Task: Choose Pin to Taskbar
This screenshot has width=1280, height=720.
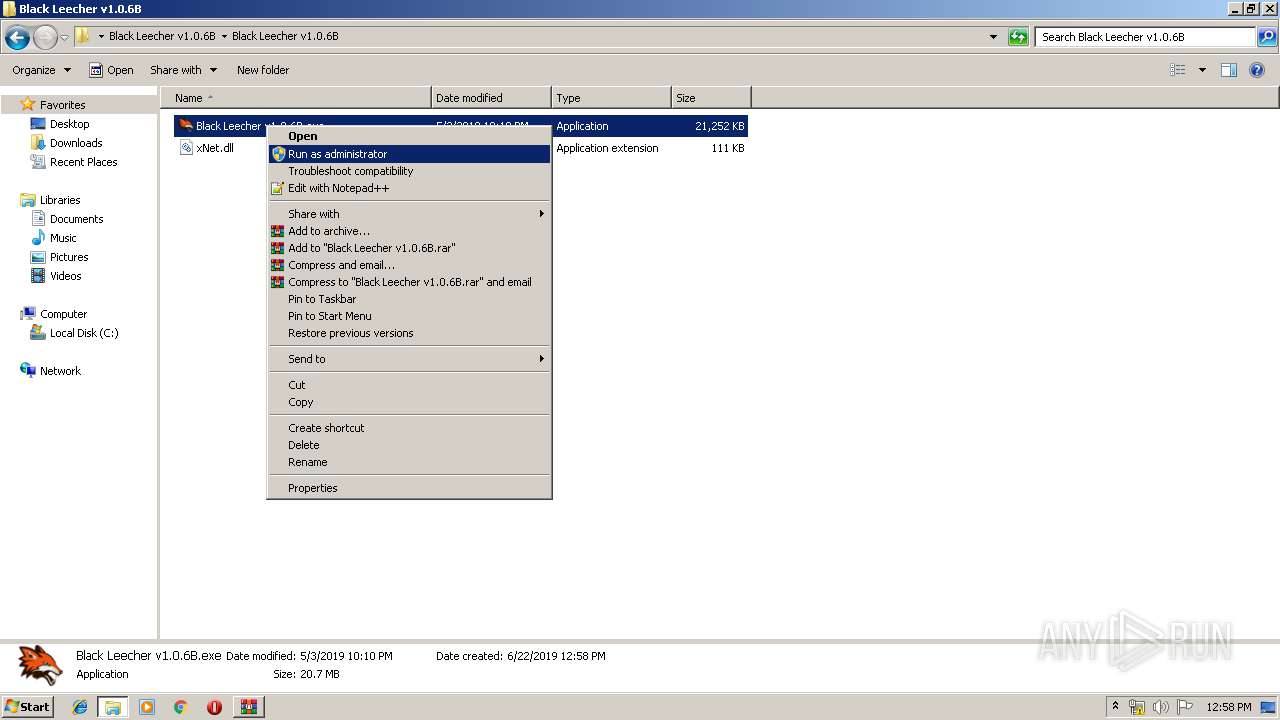Action: [409, 299]
